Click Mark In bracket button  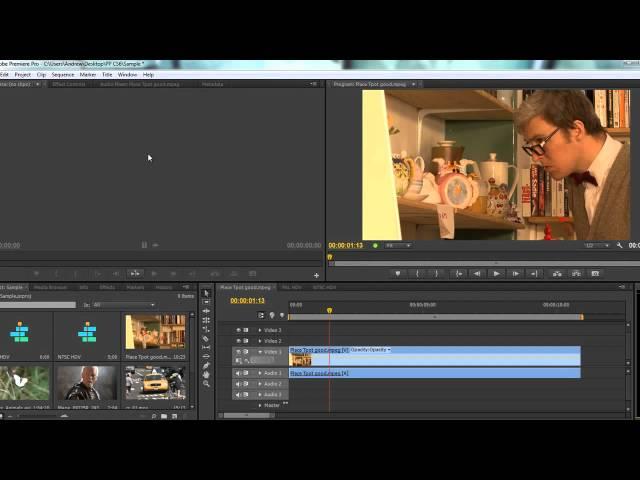[x=417, y=273]
